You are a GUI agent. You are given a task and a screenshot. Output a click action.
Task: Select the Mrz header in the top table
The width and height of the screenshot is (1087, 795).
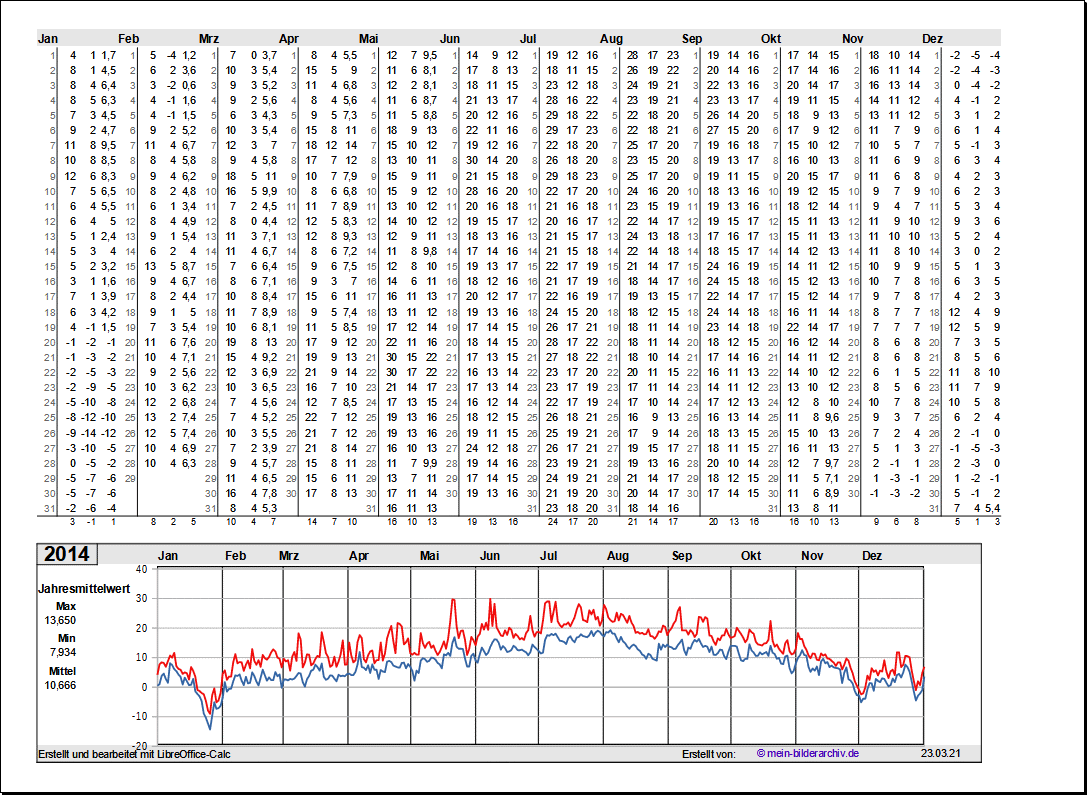click(x=209, y=38)
